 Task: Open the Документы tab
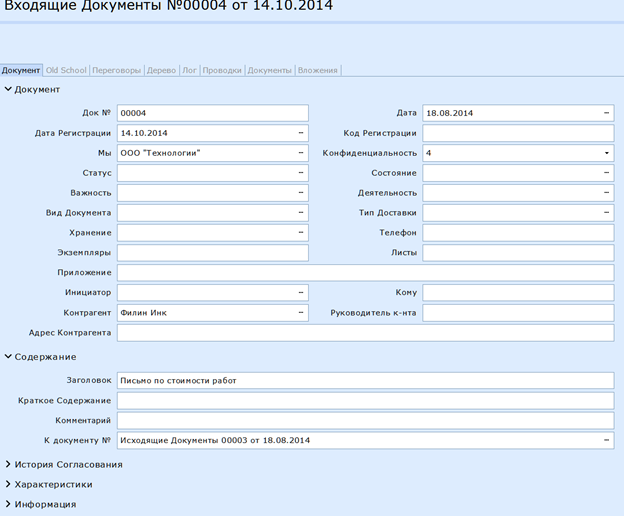tap(269, 70)
